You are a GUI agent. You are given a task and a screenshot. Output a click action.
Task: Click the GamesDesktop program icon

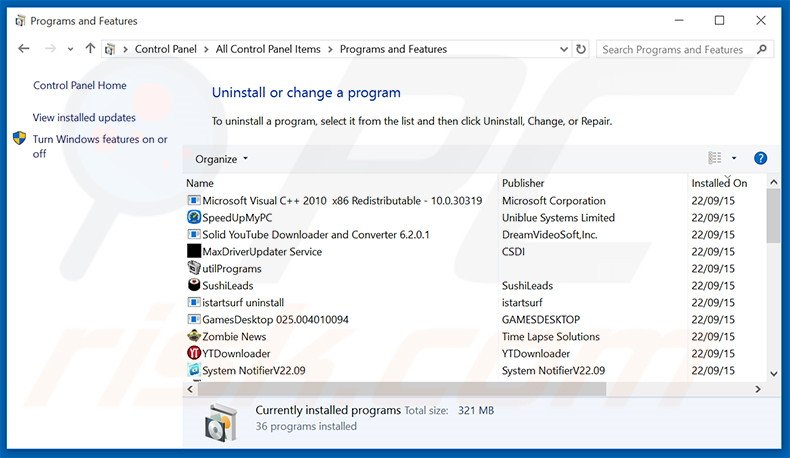[194, 319]
